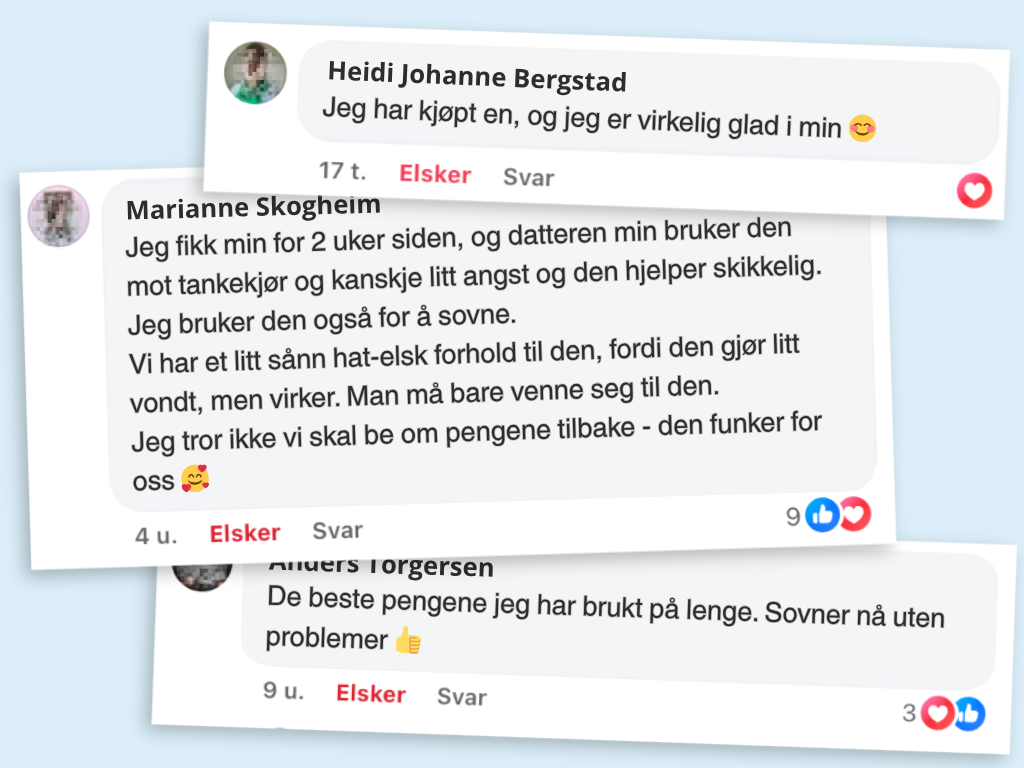Reply with Svar on Anders' comment

tap(462, 697)
